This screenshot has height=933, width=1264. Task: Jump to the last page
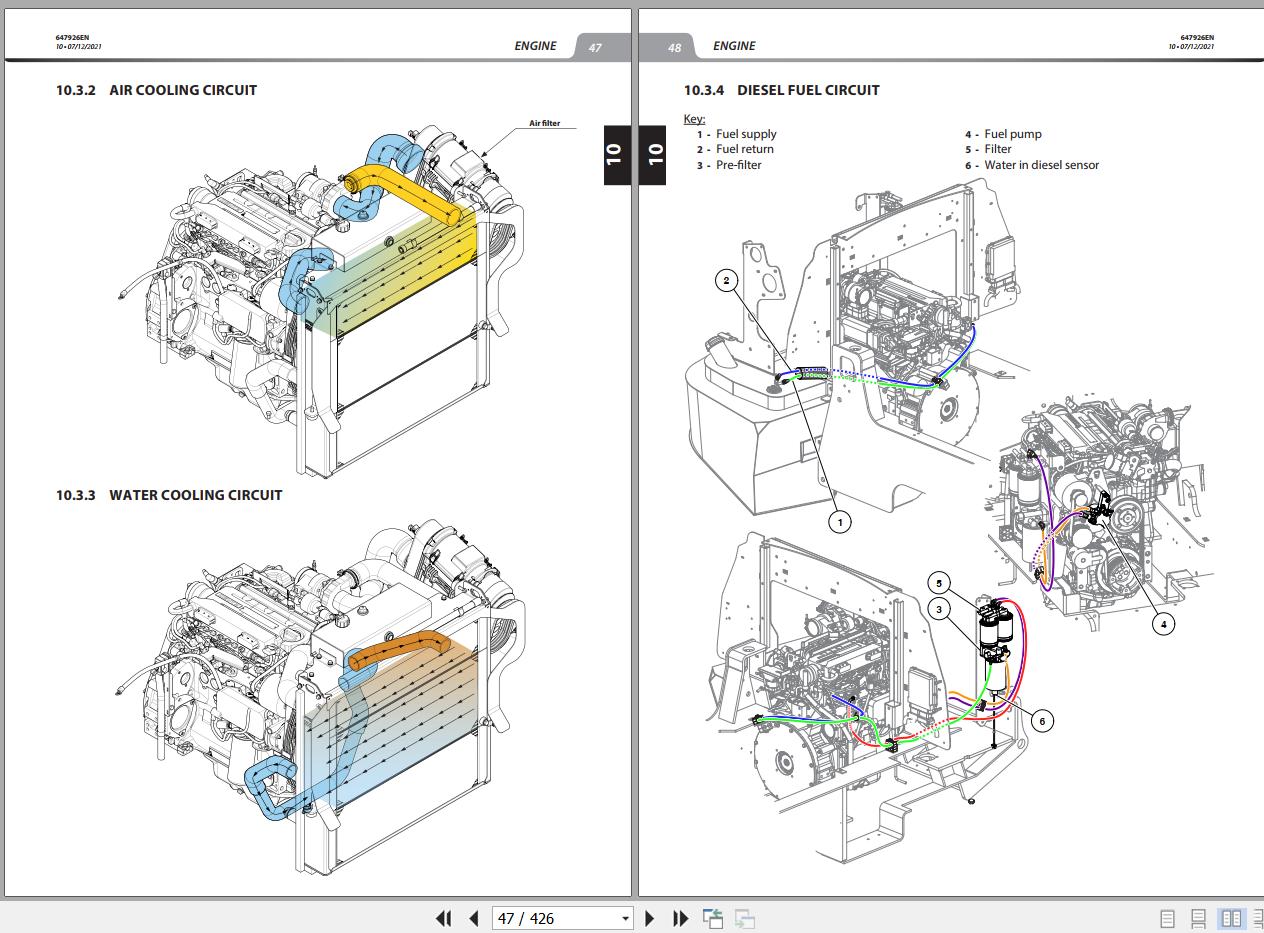click(x=681, y=918)
